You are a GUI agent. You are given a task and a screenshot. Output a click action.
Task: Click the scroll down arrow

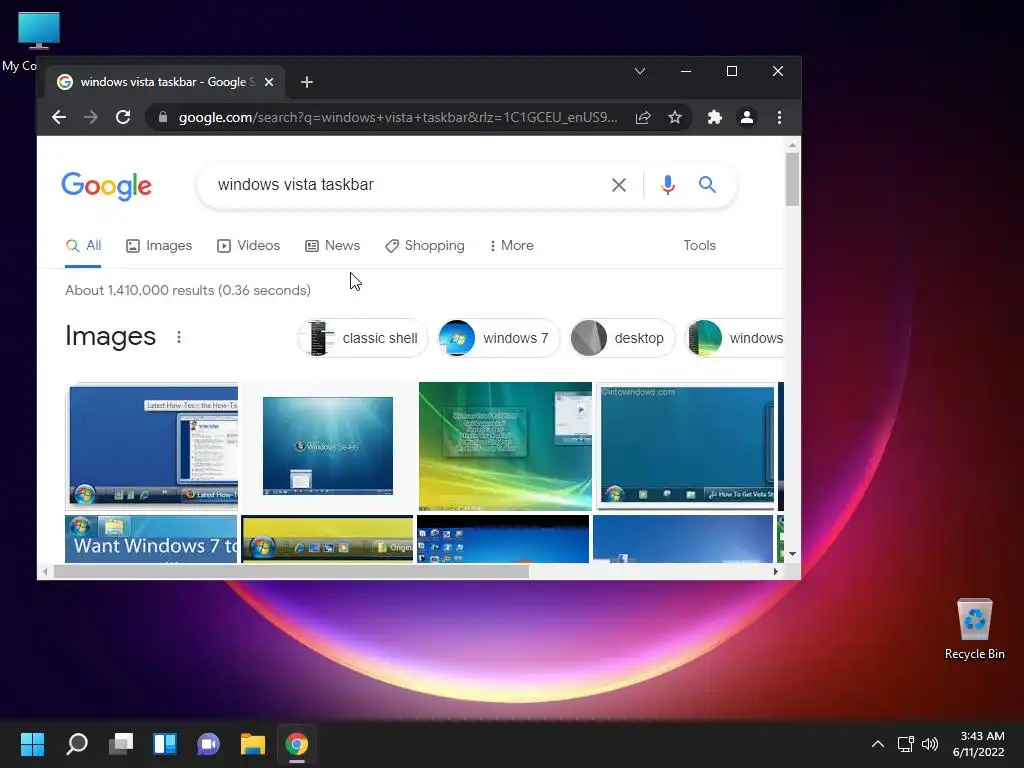792,554
